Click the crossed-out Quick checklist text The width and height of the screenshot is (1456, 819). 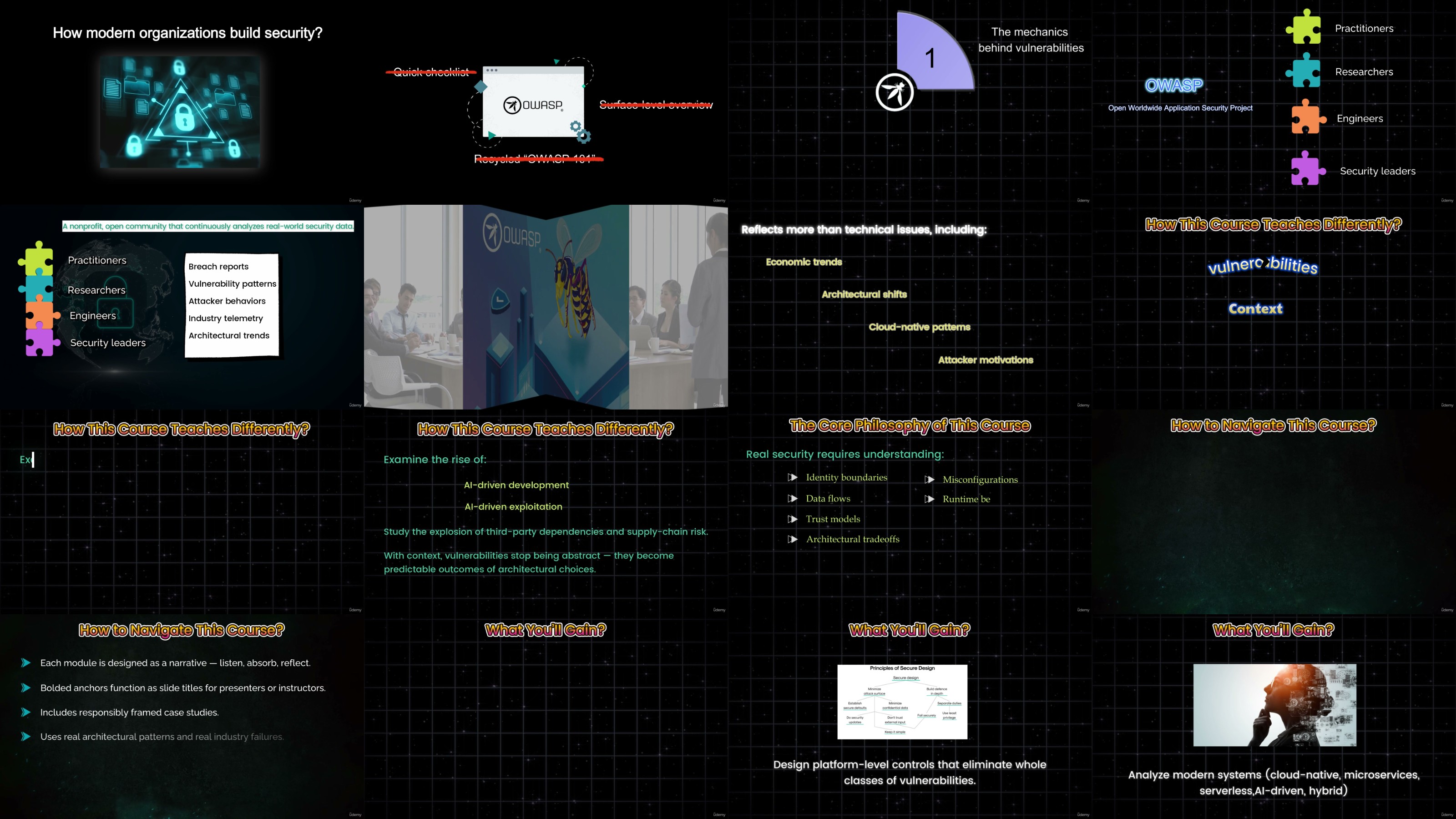[x=431, y=72]
